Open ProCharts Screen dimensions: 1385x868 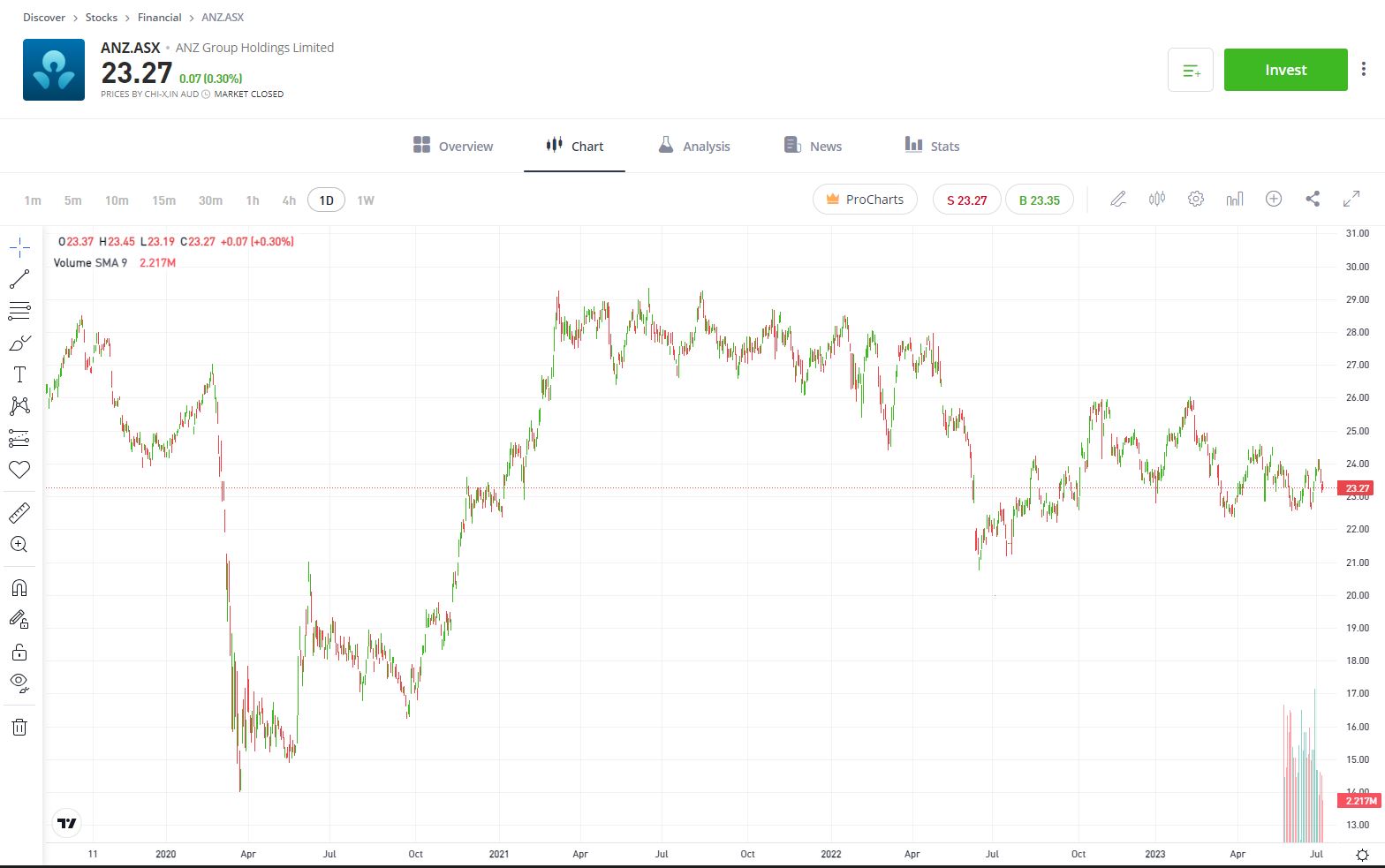[x=865, y=200]
